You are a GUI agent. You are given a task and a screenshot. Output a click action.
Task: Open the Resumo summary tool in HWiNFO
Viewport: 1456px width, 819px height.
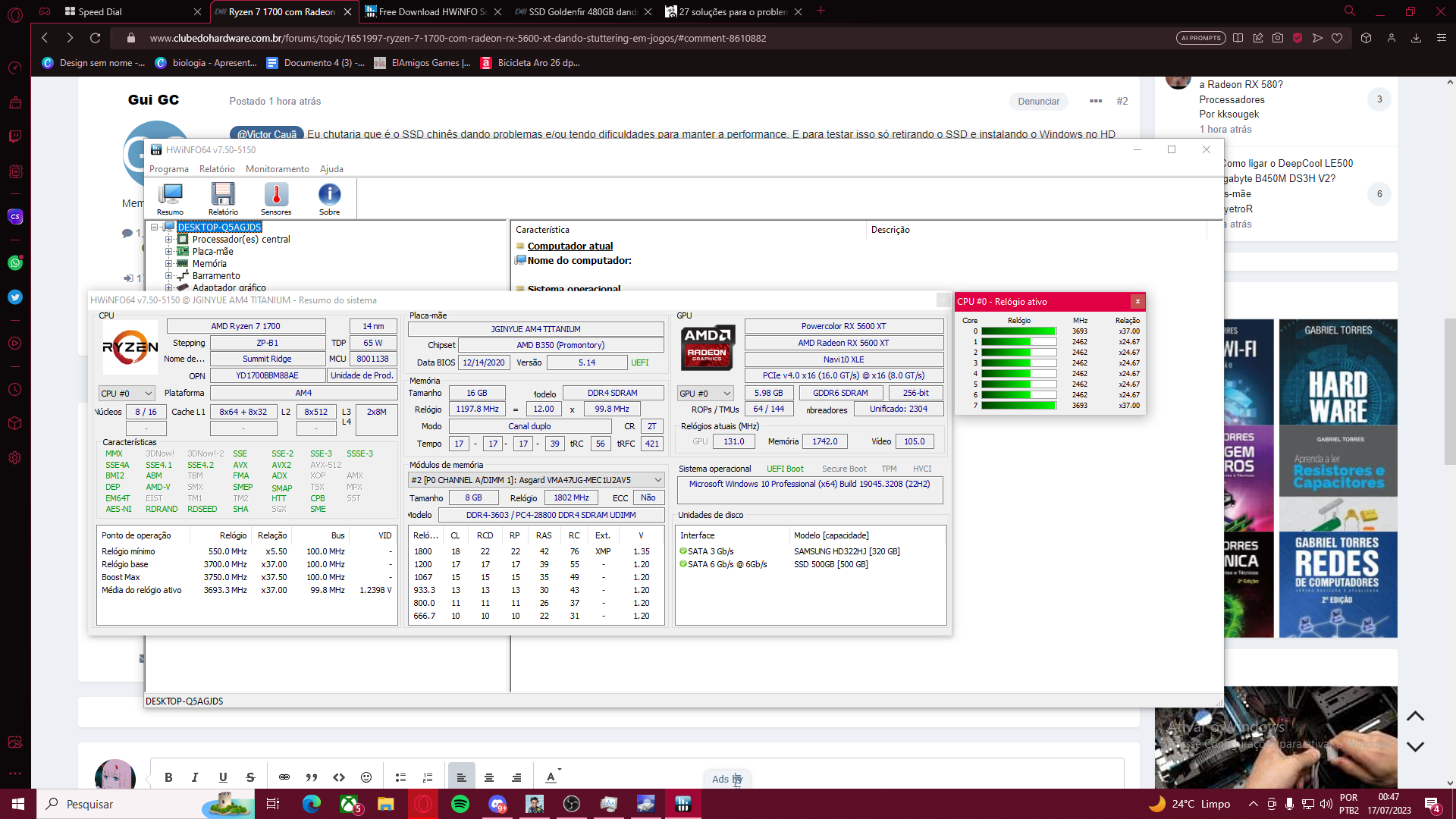click(170, 199)
